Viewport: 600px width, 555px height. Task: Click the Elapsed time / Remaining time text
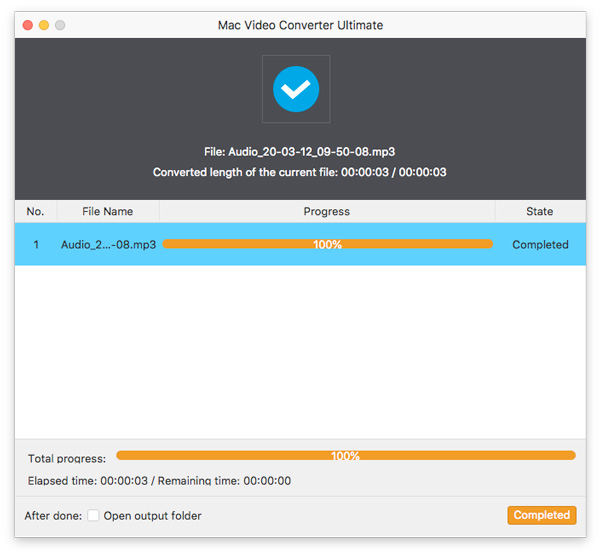(x=159, y=481)
